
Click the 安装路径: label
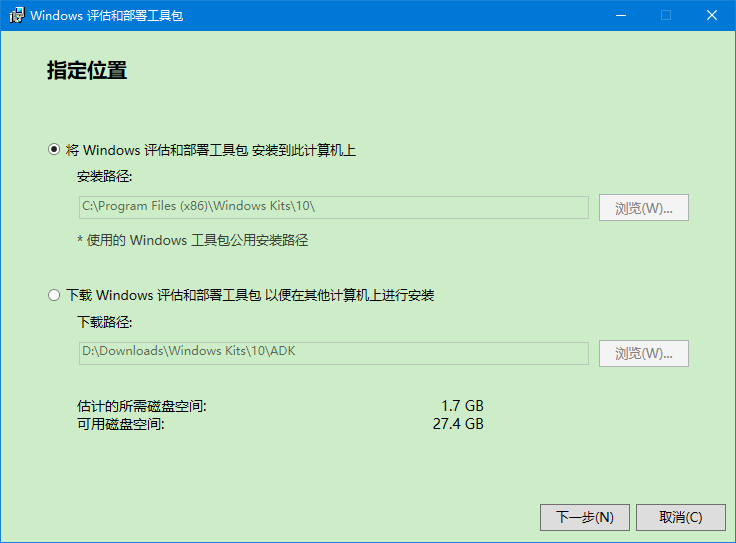105,176
